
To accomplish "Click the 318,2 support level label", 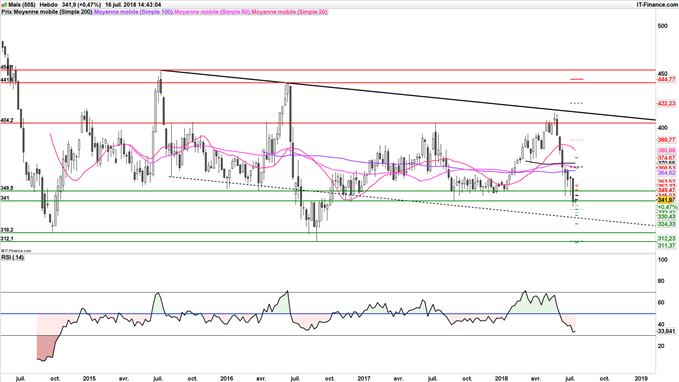I will [7, 230].
